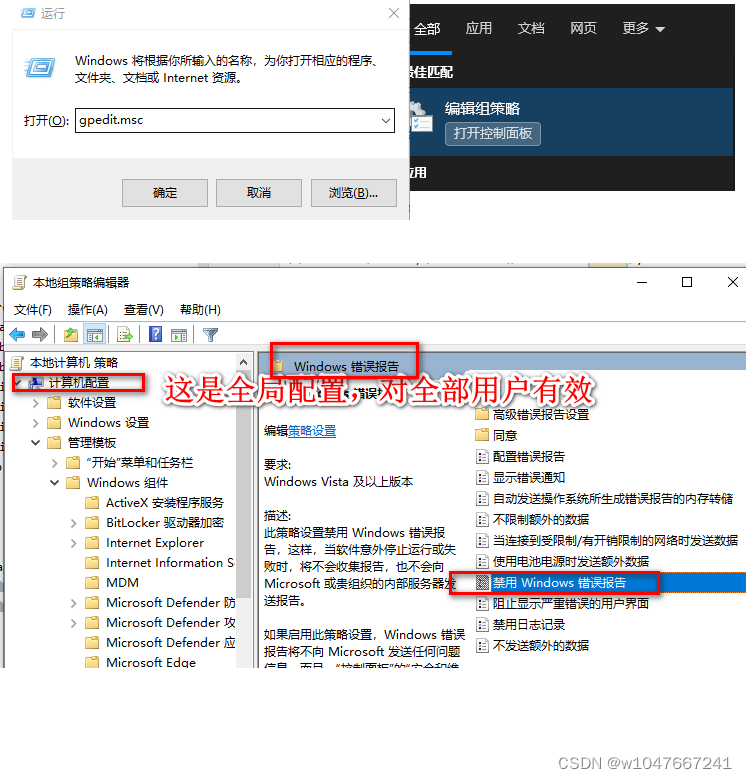The width and height of the screenshot is (747, 779).
Task: Click the Microsoft Edge folder icon
Action: point(92,662)
